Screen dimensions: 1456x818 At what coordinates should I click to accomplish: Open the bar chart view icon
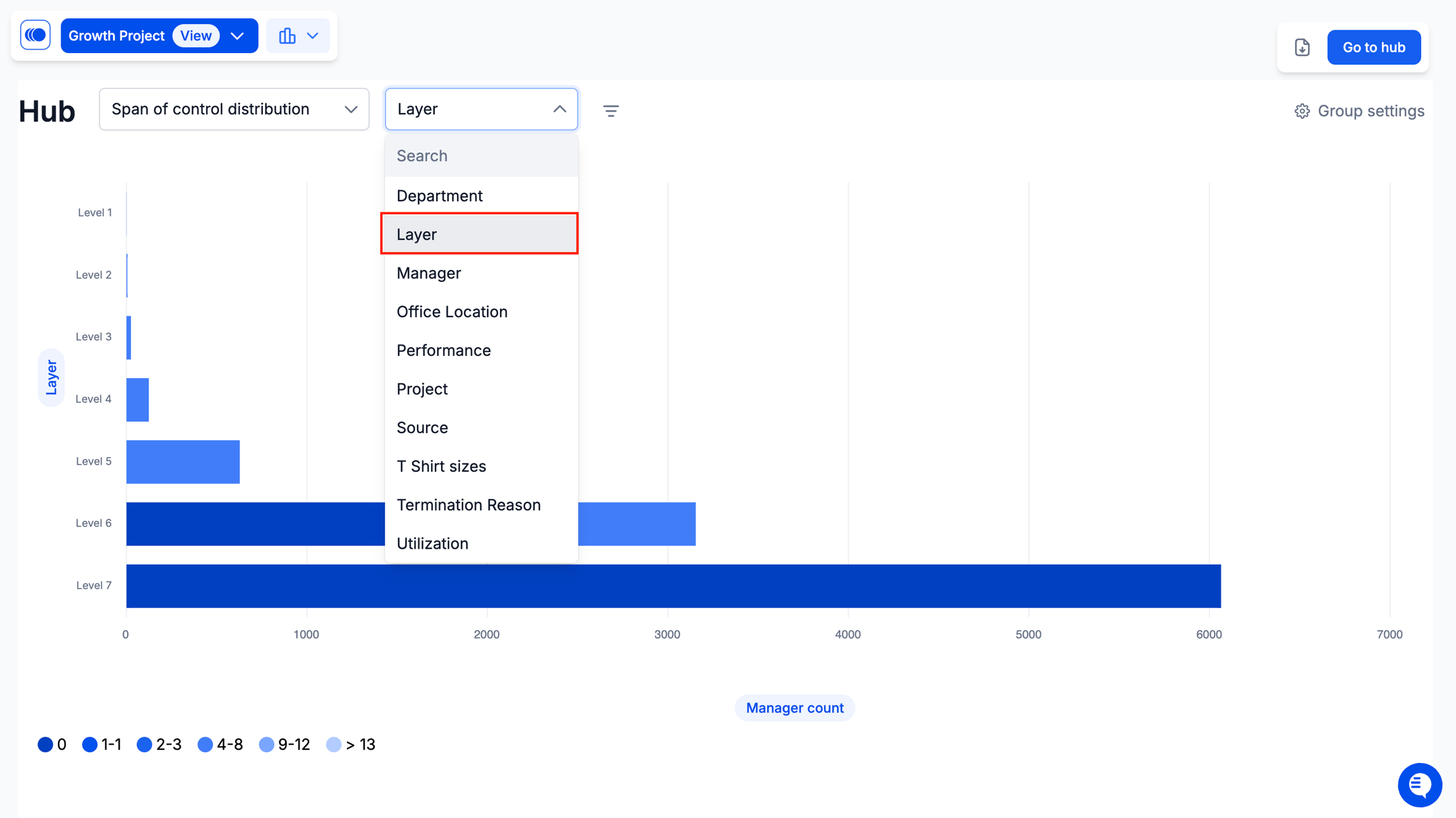click(287, 36)
